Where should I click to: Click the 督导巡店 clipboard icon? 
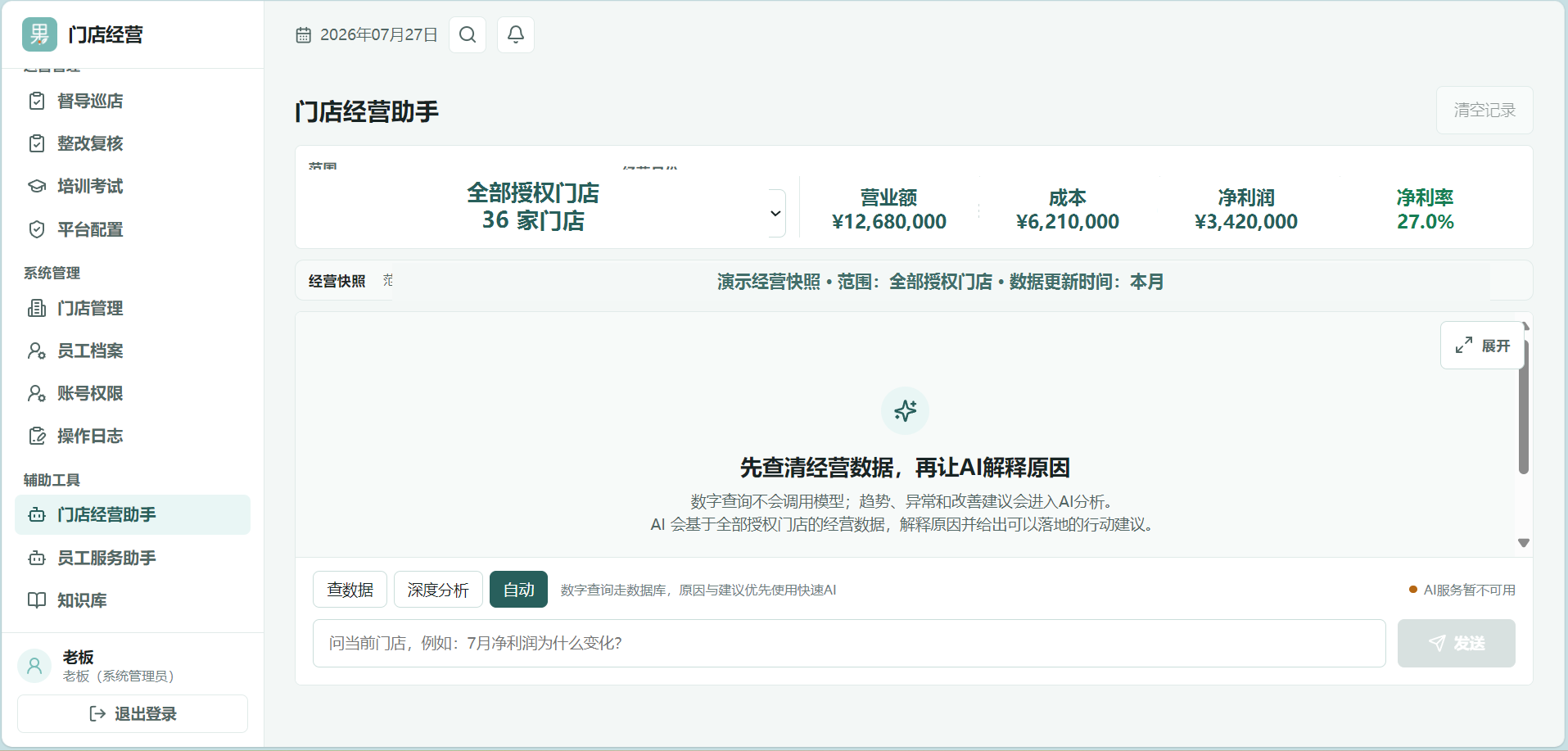coord(37,101)
